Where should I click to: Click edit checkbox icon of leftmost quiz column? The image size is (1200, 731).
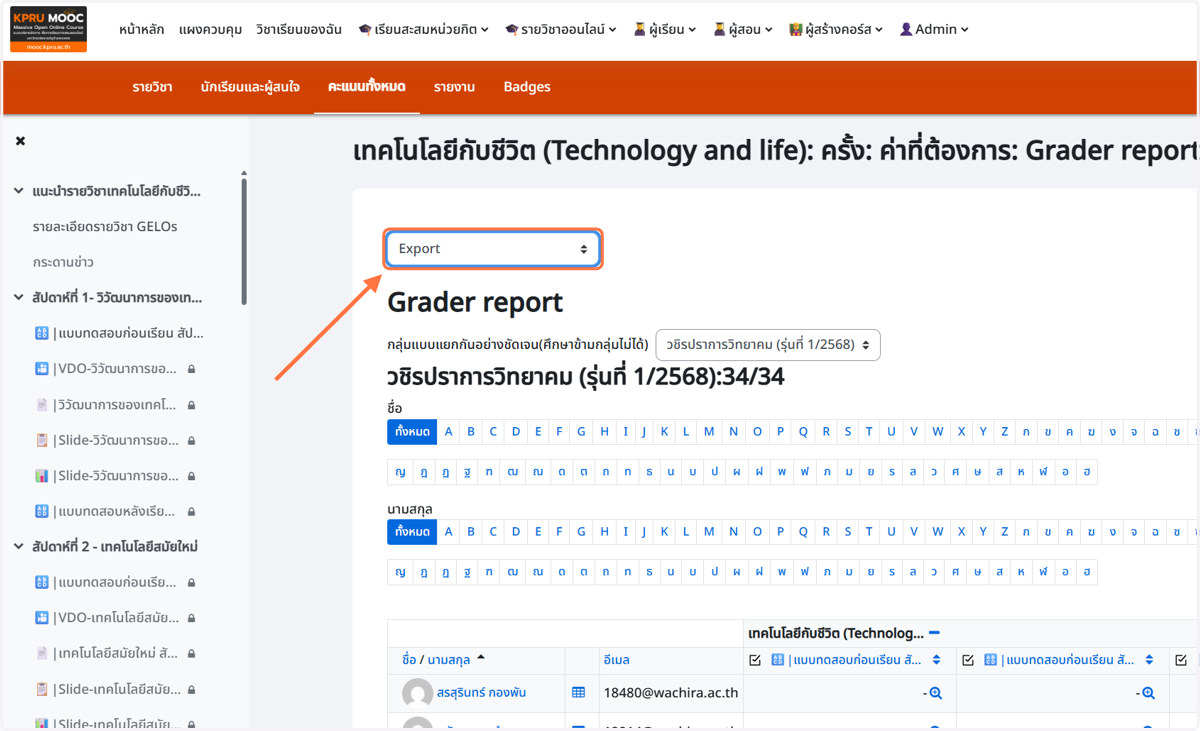point(755,660)
